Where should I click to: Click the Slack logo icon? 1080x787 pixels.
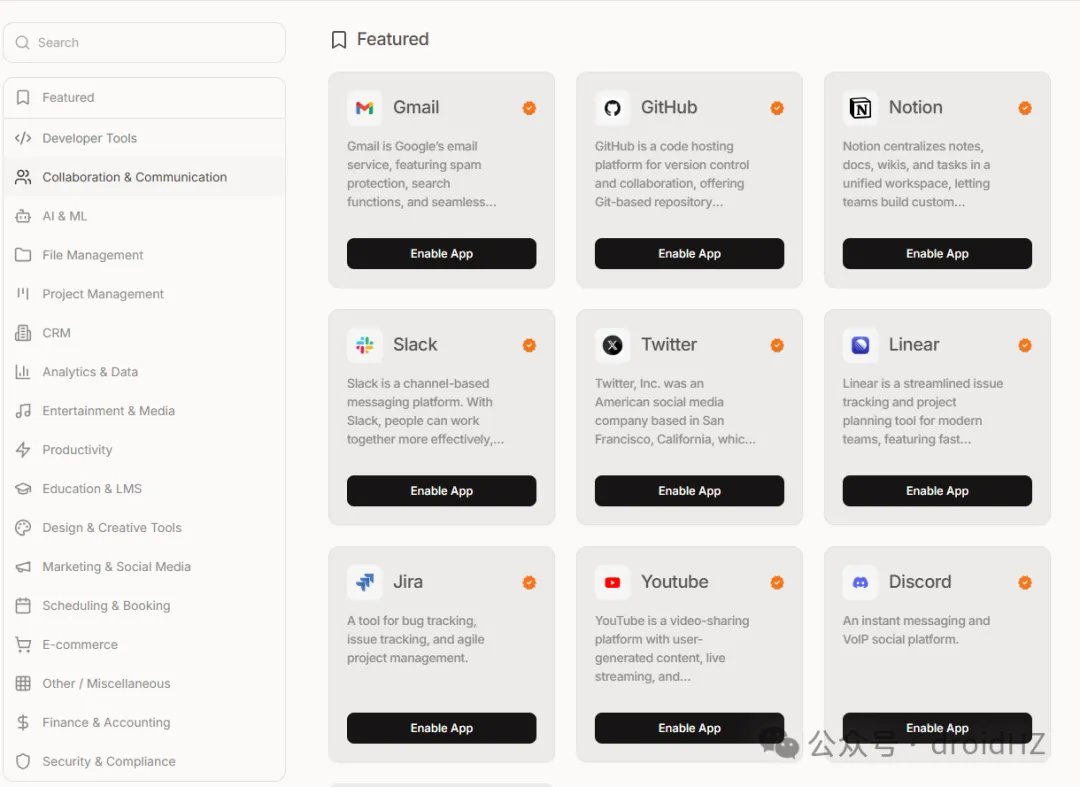pyautogui.click(x=364, y=345)
